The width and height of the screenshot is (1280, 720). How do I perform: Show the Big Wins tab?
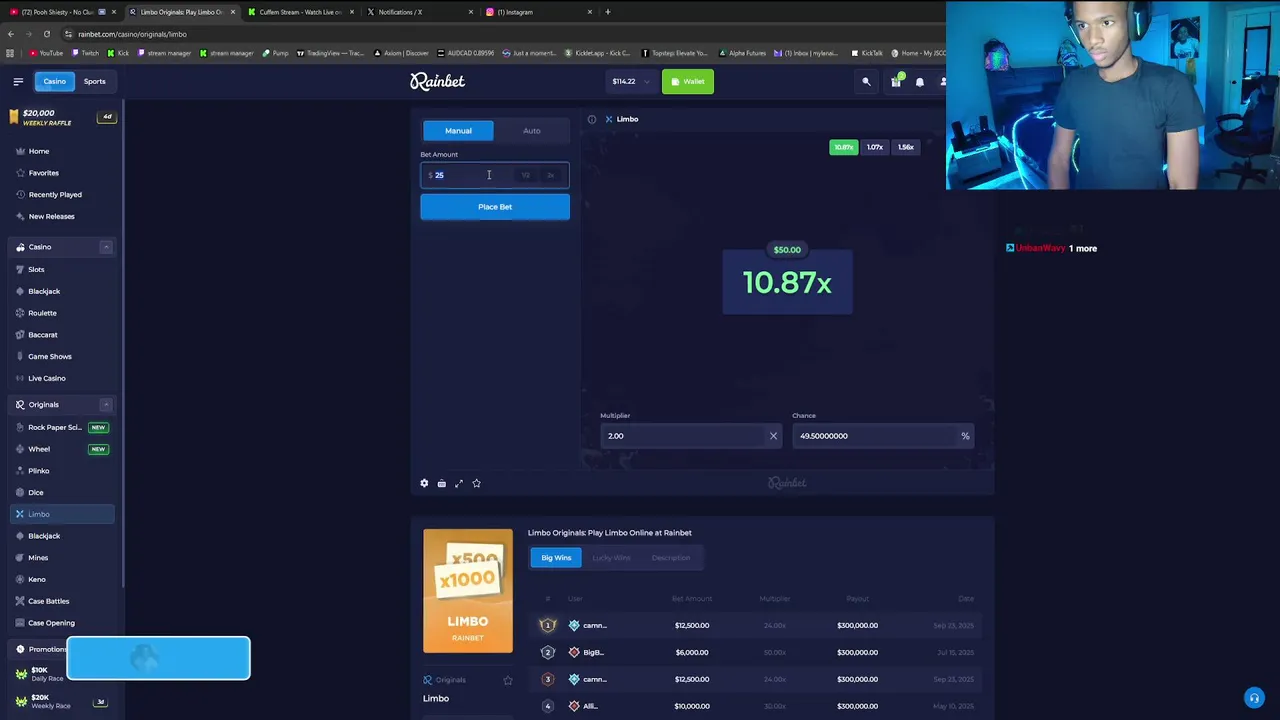pos(556,558)
